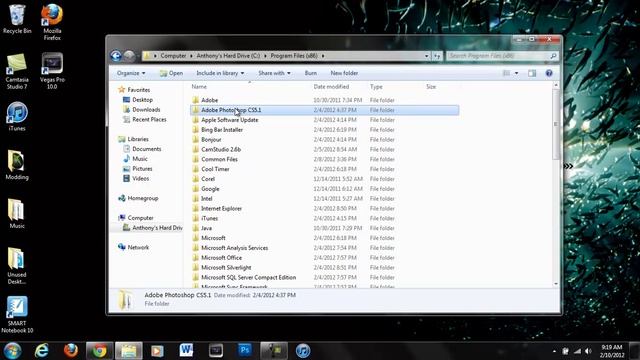Viewport: 640px width, 360px height.
Task: Show hidden system tray icons arrow
Action: pos(554,351)
